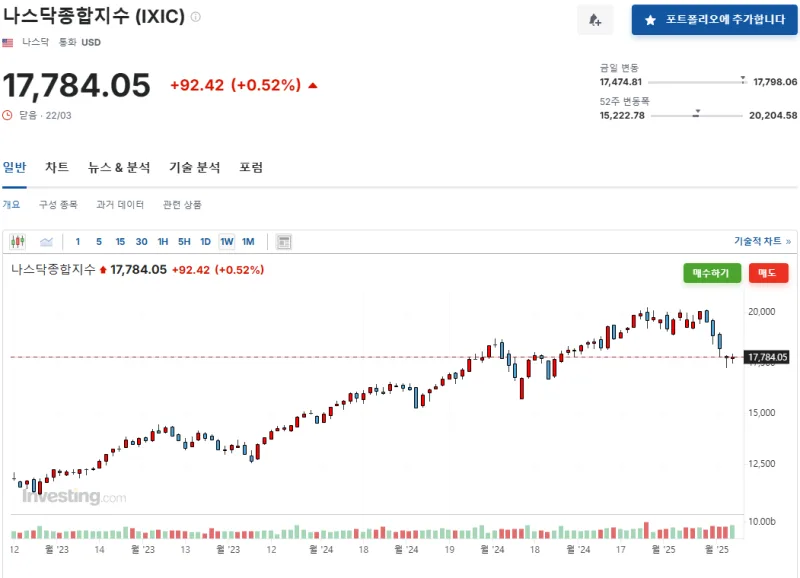Click the US flag icon
The height and width of the screenshot is (578, 800).
8,43
